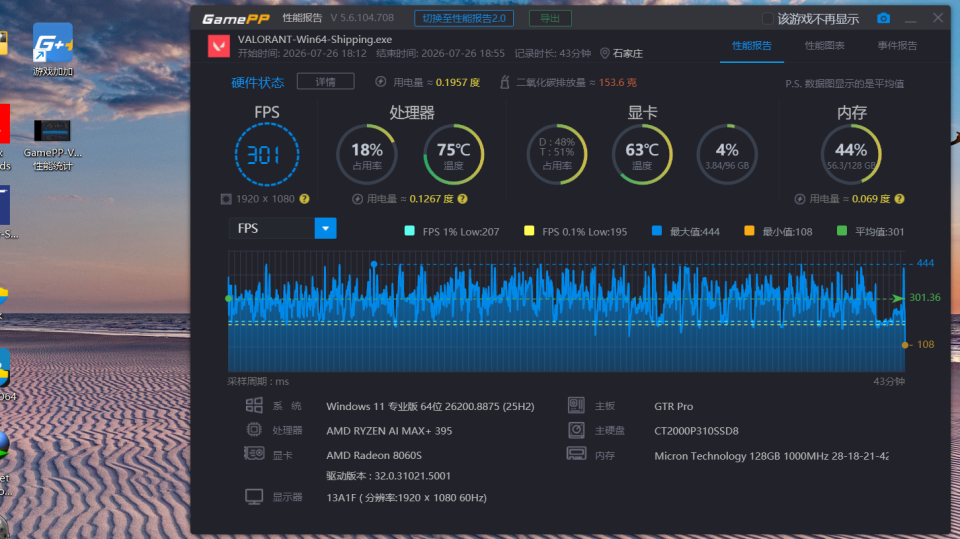Viewport: 960px width, 539px height.
Task: Click the AMD Radeon 8060S text
Action: 374,455
